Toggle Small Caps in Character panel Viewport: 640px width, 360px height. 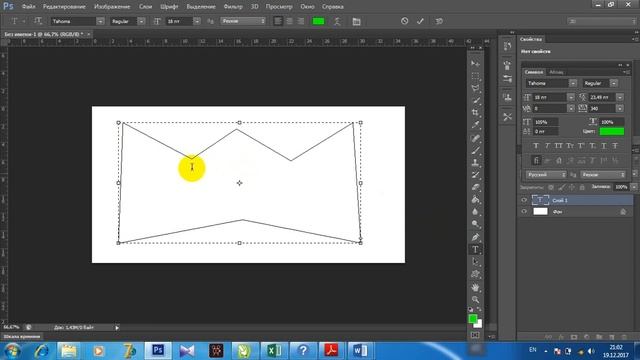570,146
